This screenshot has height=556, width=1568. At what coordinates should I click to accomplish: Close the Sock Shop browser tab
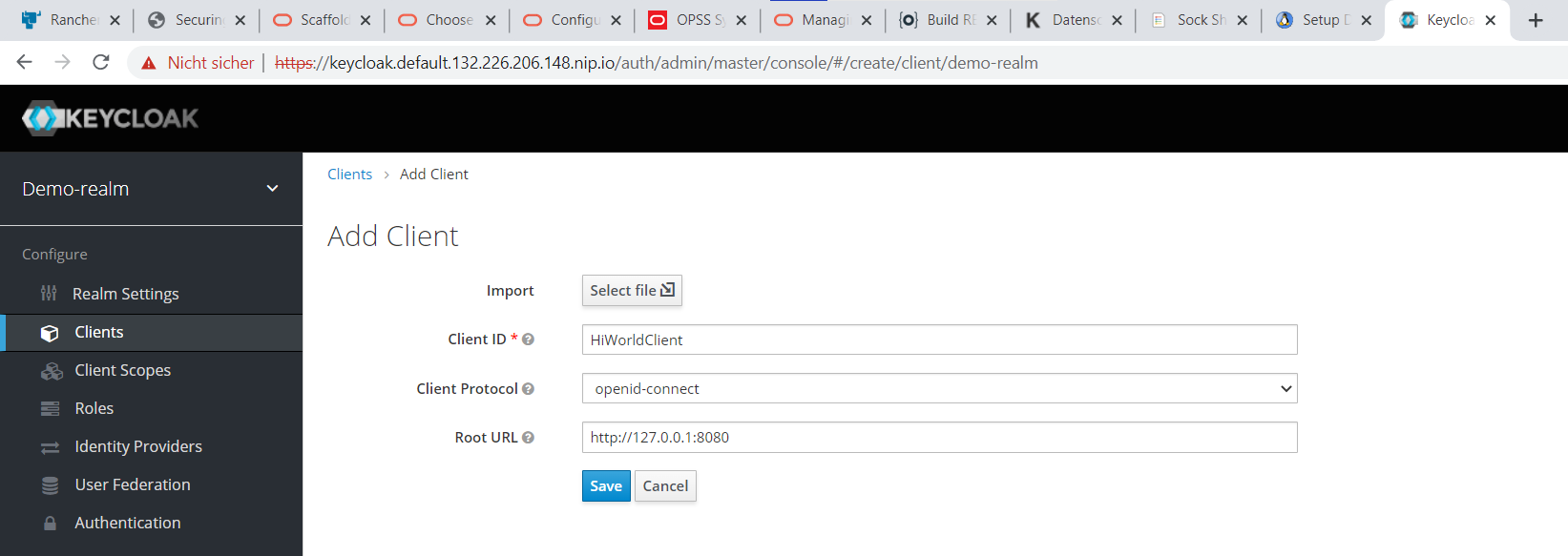[1242, 20]
